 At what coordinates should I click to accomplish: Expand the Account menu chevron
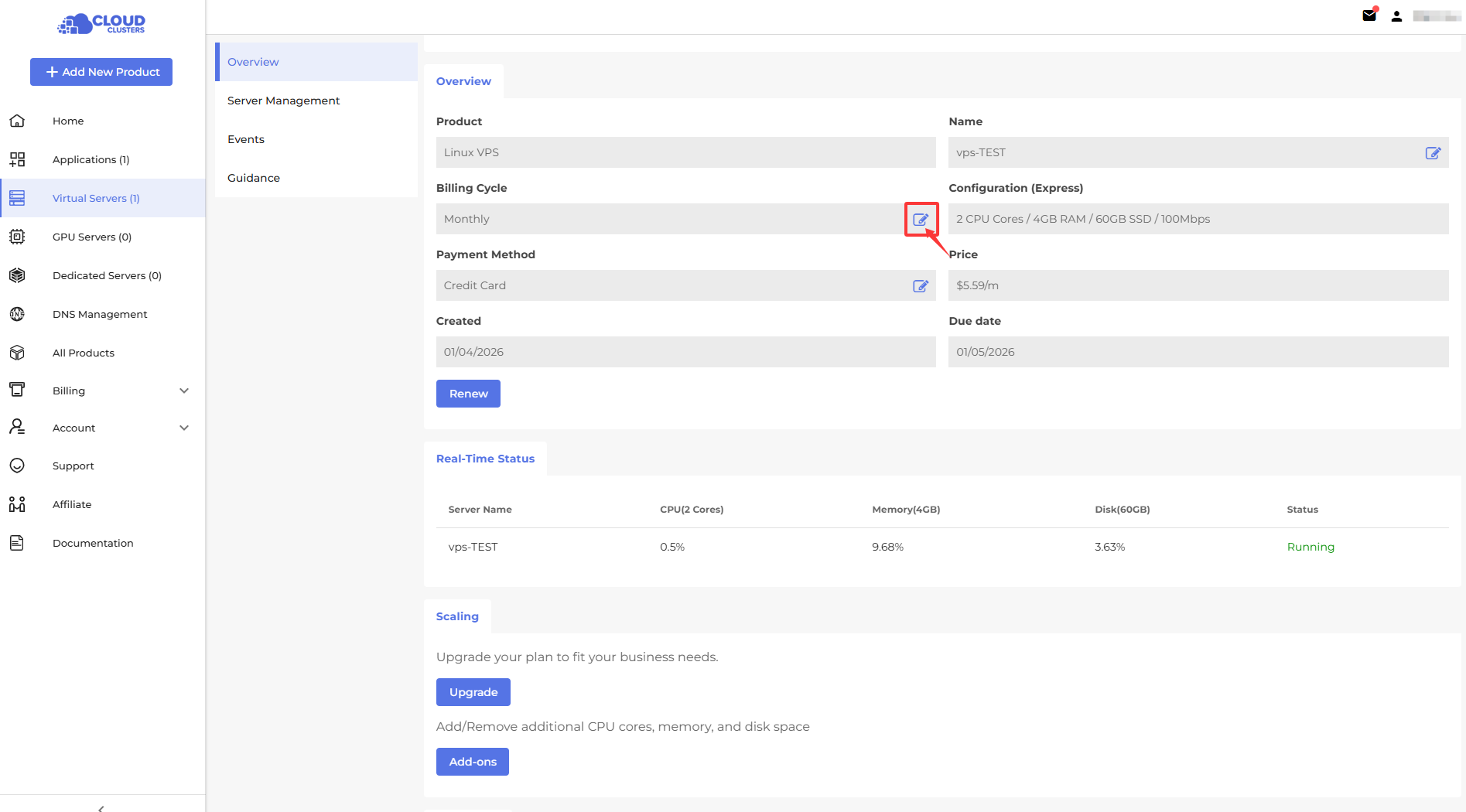(184, 428)
